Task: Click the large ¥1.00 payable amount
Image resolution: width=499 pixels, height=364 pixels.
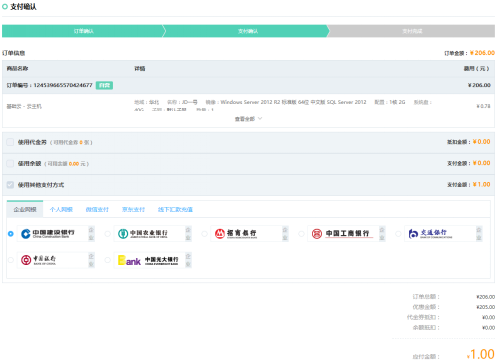Action: 480,354
